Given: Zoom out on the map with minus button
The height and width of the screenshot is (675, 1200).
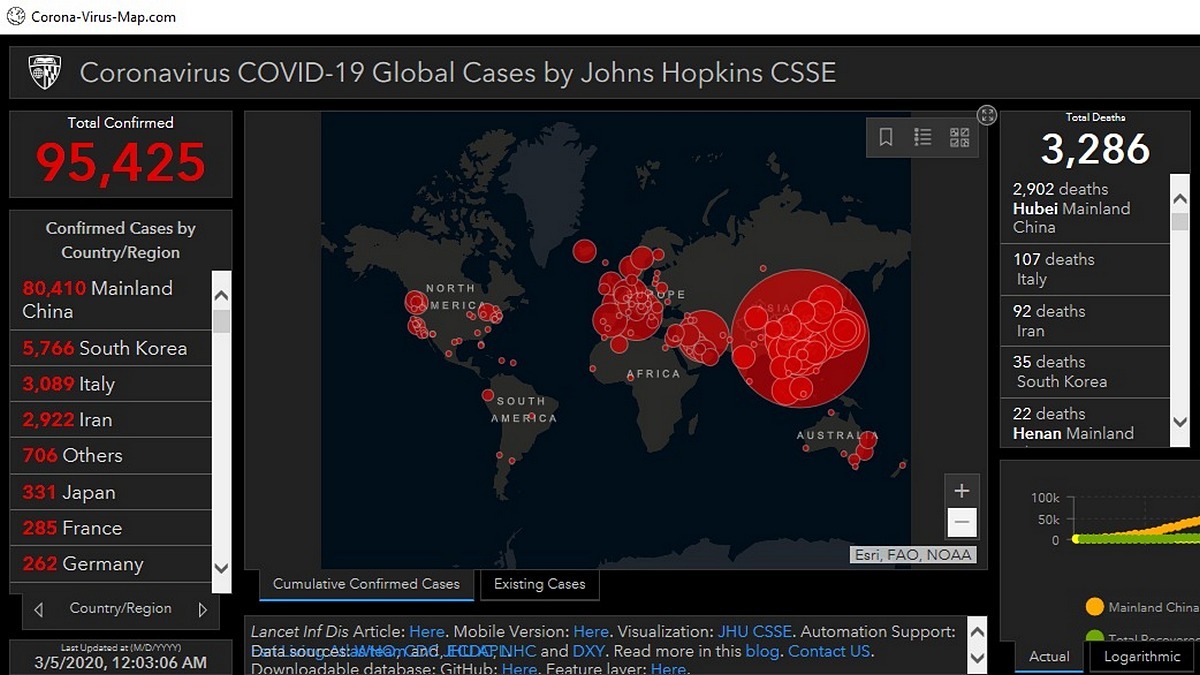Looking at the screenshot, I should click(x=961, y=522).
